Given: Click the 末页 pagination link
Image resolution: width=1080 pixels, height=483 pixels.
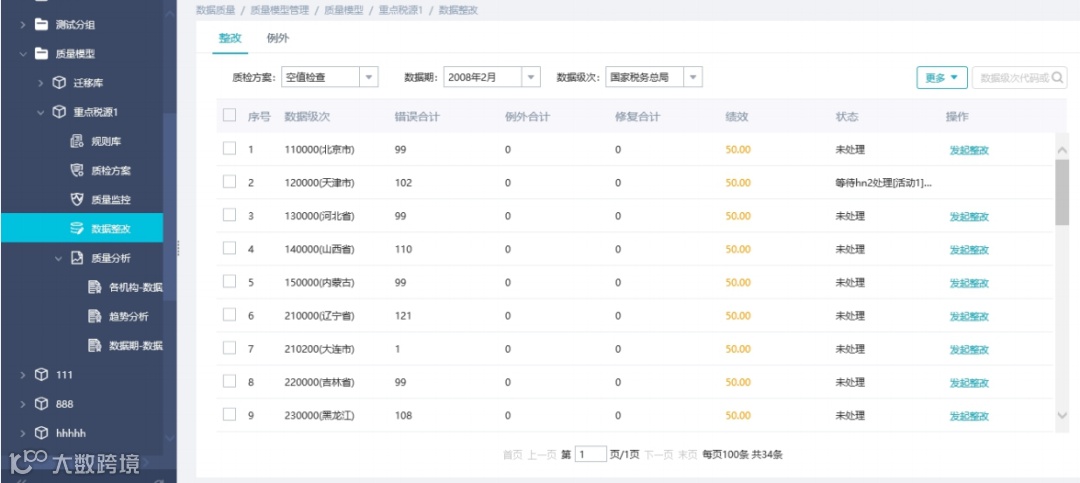Looking at the screenshot, I should point(688,455).
